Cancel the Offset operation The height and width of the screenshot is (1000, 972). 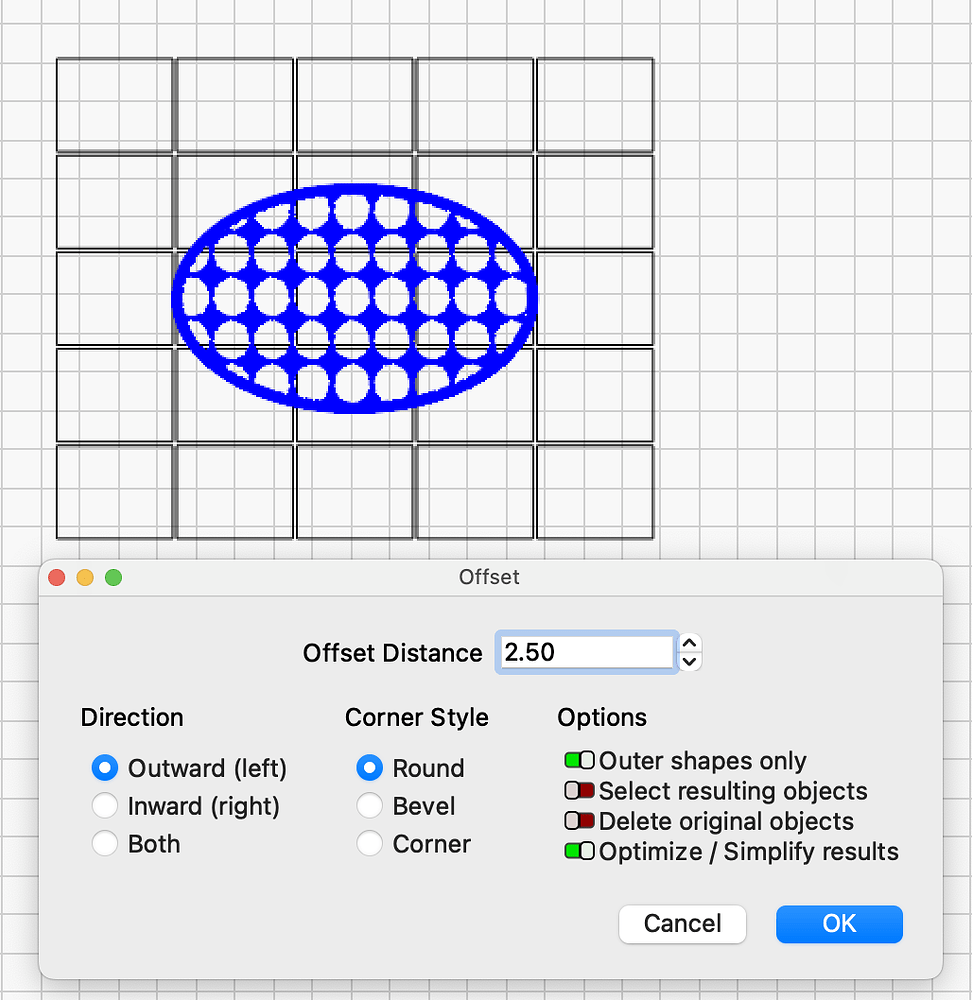click(682, 924)
